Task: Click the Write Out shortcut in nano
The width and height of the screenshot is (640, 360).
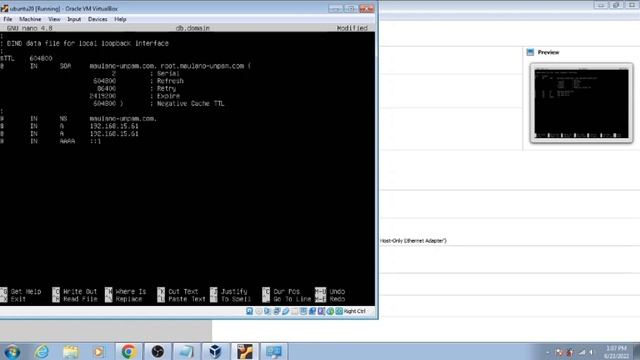Action: 75,291
